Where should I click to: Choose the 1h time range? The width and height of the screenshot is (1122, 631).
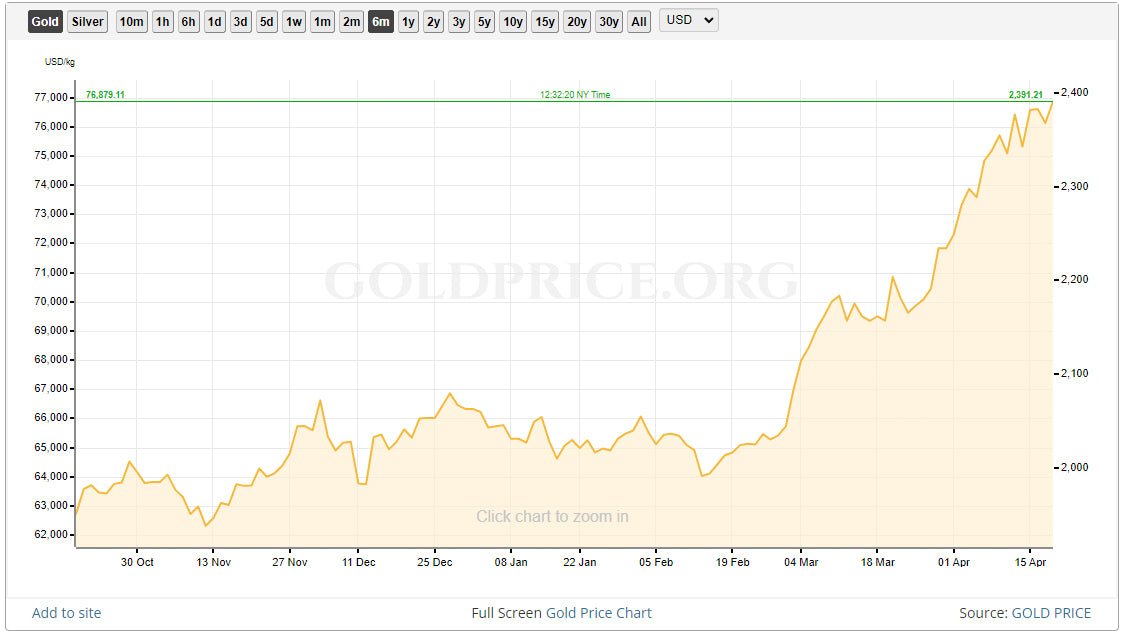click(163, 21)
